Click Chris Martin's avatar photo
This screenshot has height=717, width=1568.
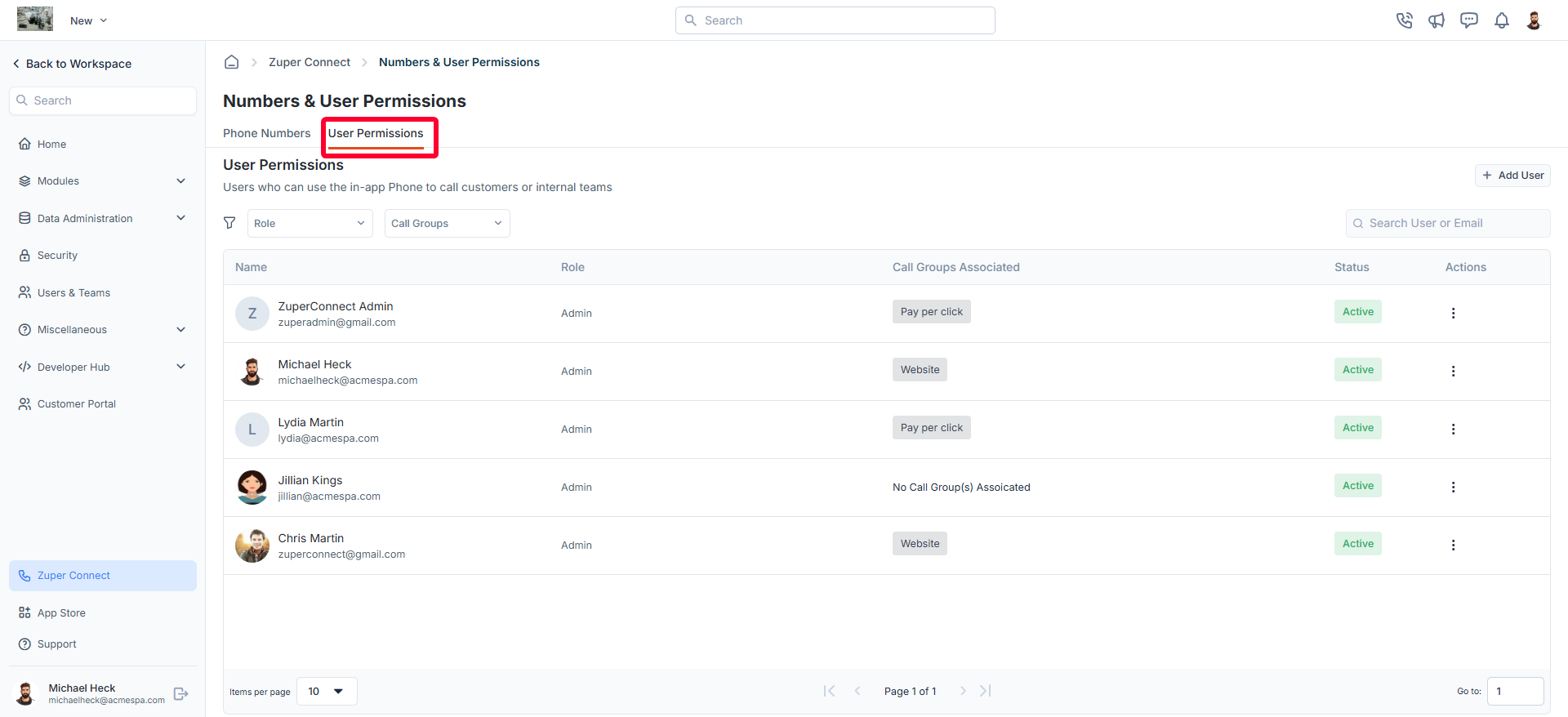[x=252, y=546]
